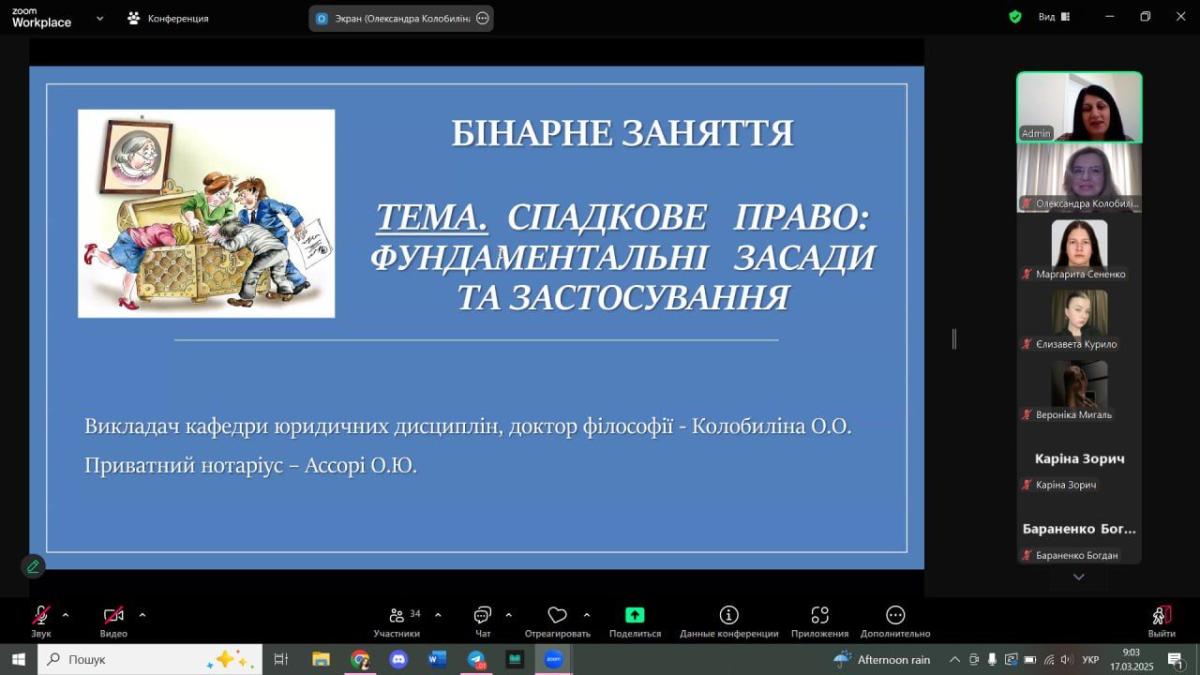This screenshot has height=675, width=1200.
Task: Select the Конференция tab
Action: (168, 18)
